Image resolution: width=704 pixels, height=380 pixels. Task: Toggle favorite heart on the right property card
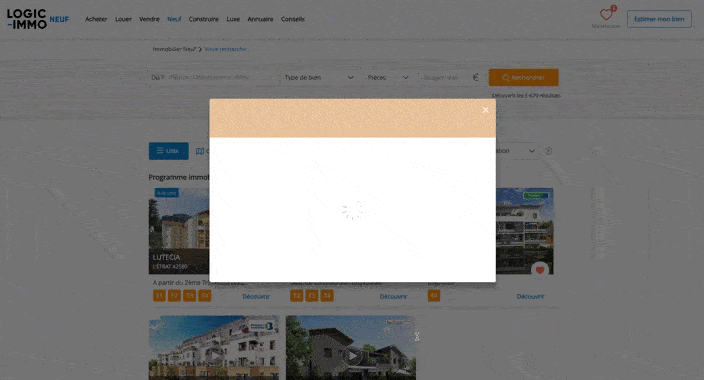coord(540,270)
